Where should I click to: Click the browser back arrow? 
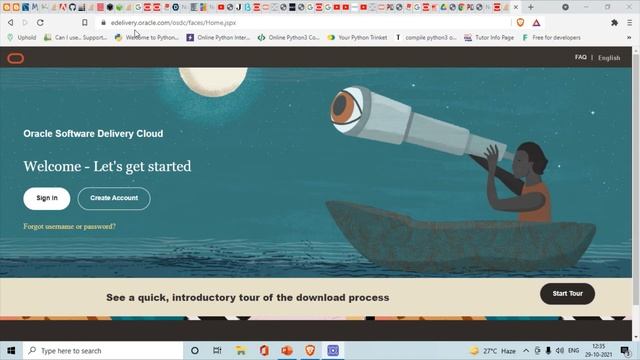point(11,23)
